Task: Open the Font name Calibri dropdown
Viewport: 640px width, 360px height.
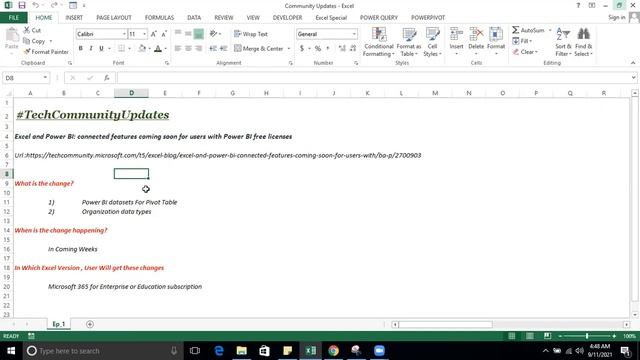Action: click(x=124, y=34)
